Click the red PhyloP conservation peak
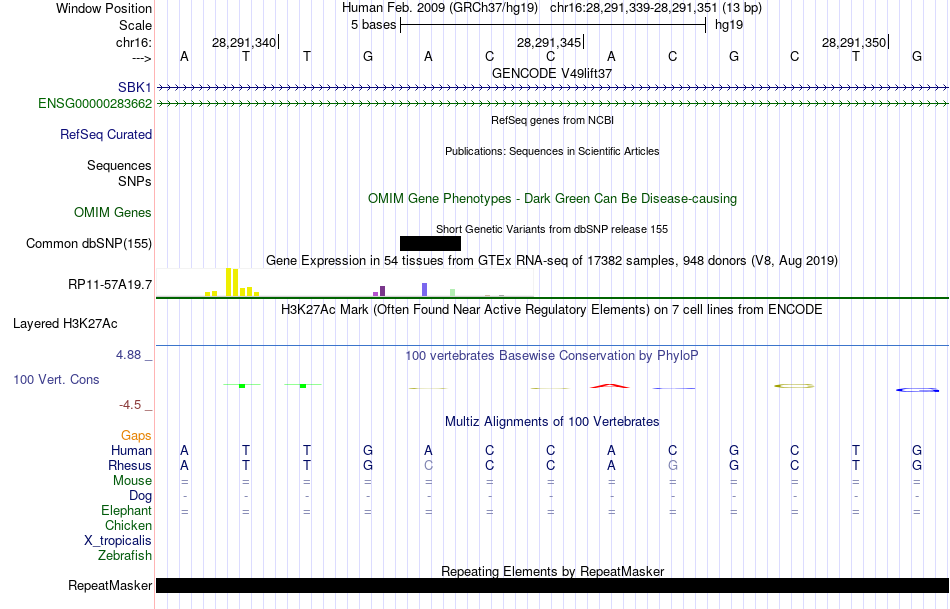950x609 pixels. (x=610, y=385)
